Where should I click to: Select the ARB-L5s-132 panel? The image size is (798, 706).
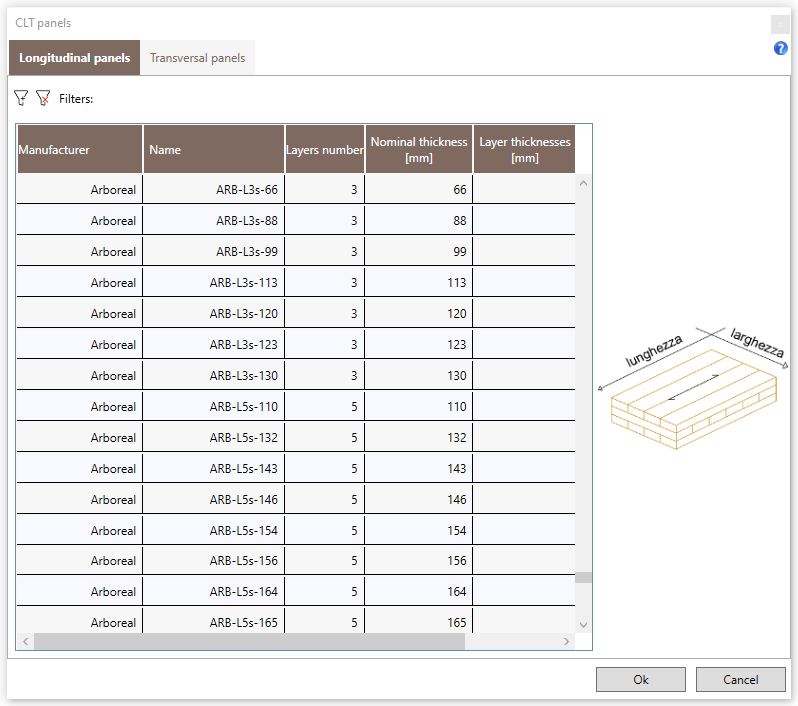[x=244, y=438]
